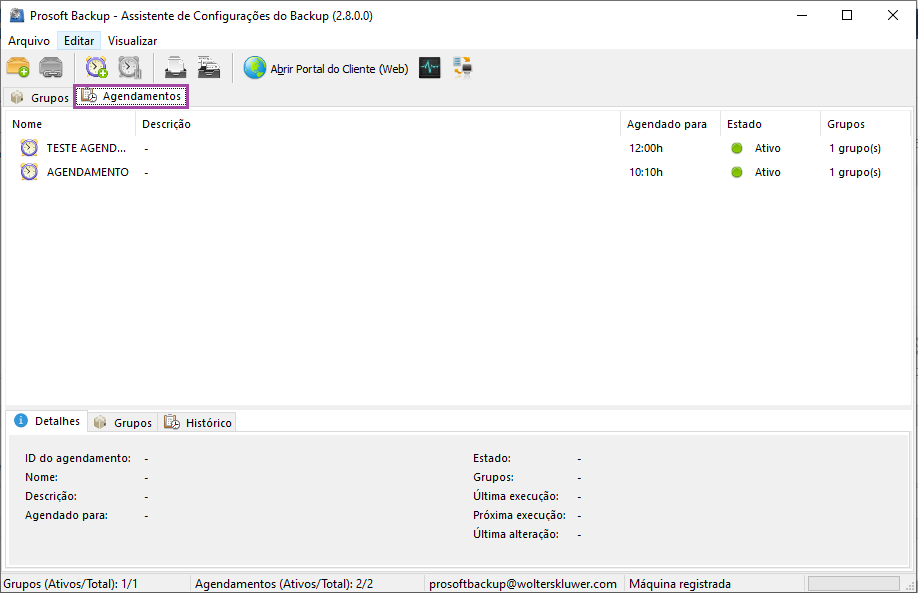Click the globe icon for client portal
This screenshot has height=593, width=918.
(255, 68)
